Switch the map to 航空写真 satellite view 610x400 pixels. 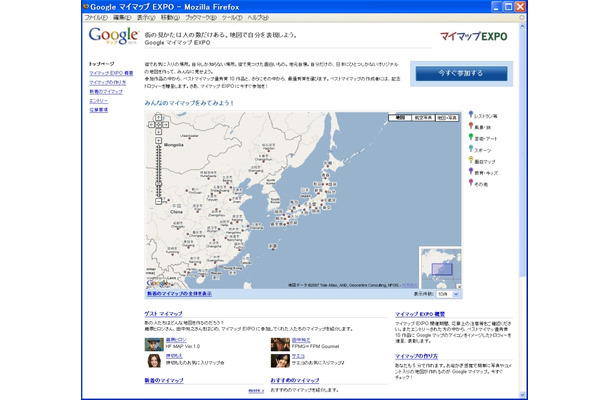[x=423, y=118]
